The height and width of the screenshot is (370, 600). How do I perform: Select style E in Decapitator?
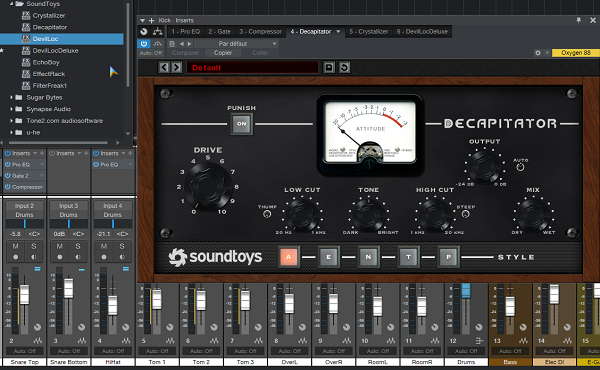click(x=328, y=257)
